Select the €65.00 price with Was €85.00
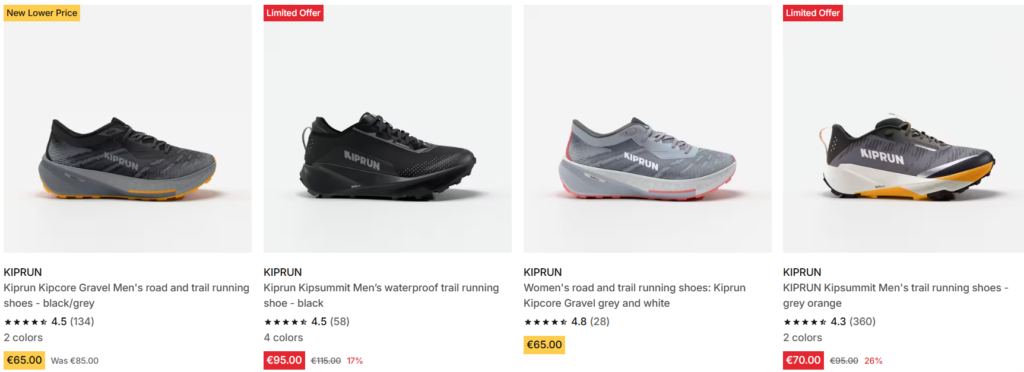 coord(24,360)
